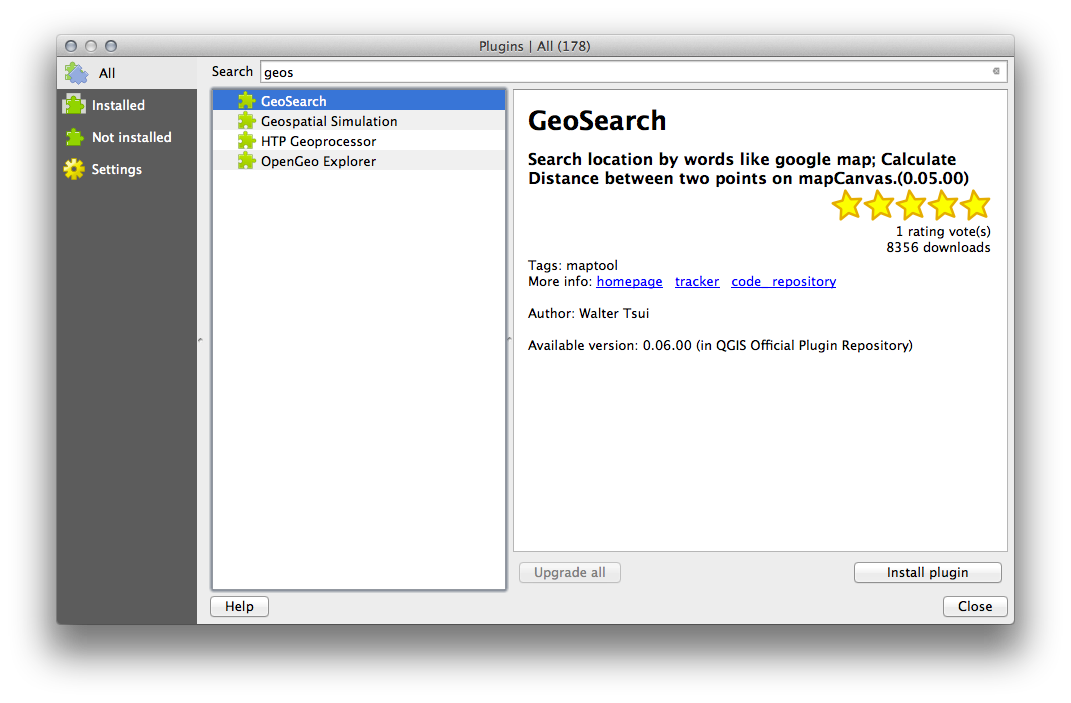Image resolution: width=1071 pixels, height=703 pixels.
Task: Open the Help button
Action: pyautogui.click(x=239, y=606)
